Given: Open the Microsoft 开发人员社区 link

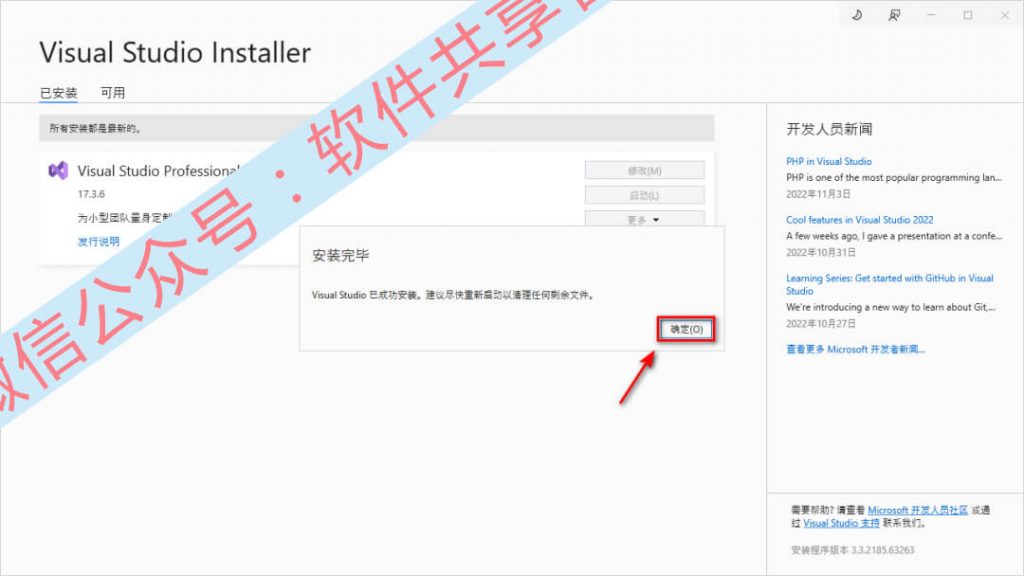Looking at the screenshot, I should pos(918,510).
